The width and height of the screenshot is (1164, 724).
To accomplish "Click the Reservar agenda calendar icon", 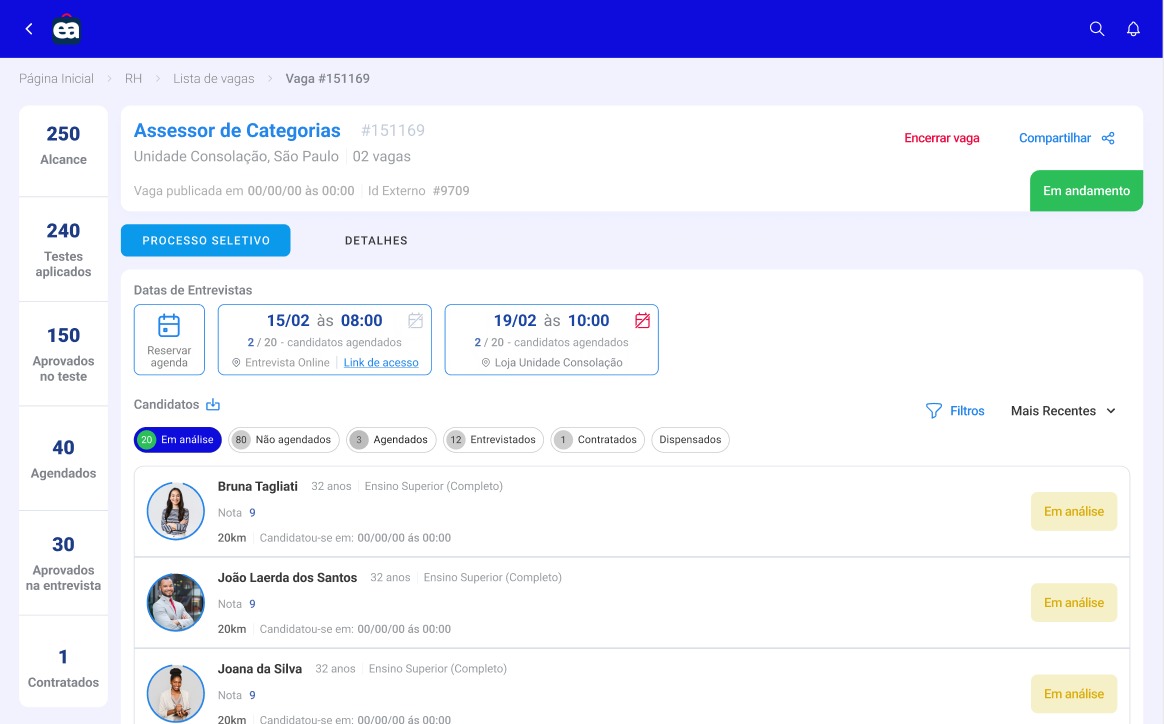I will coord(169,326).
